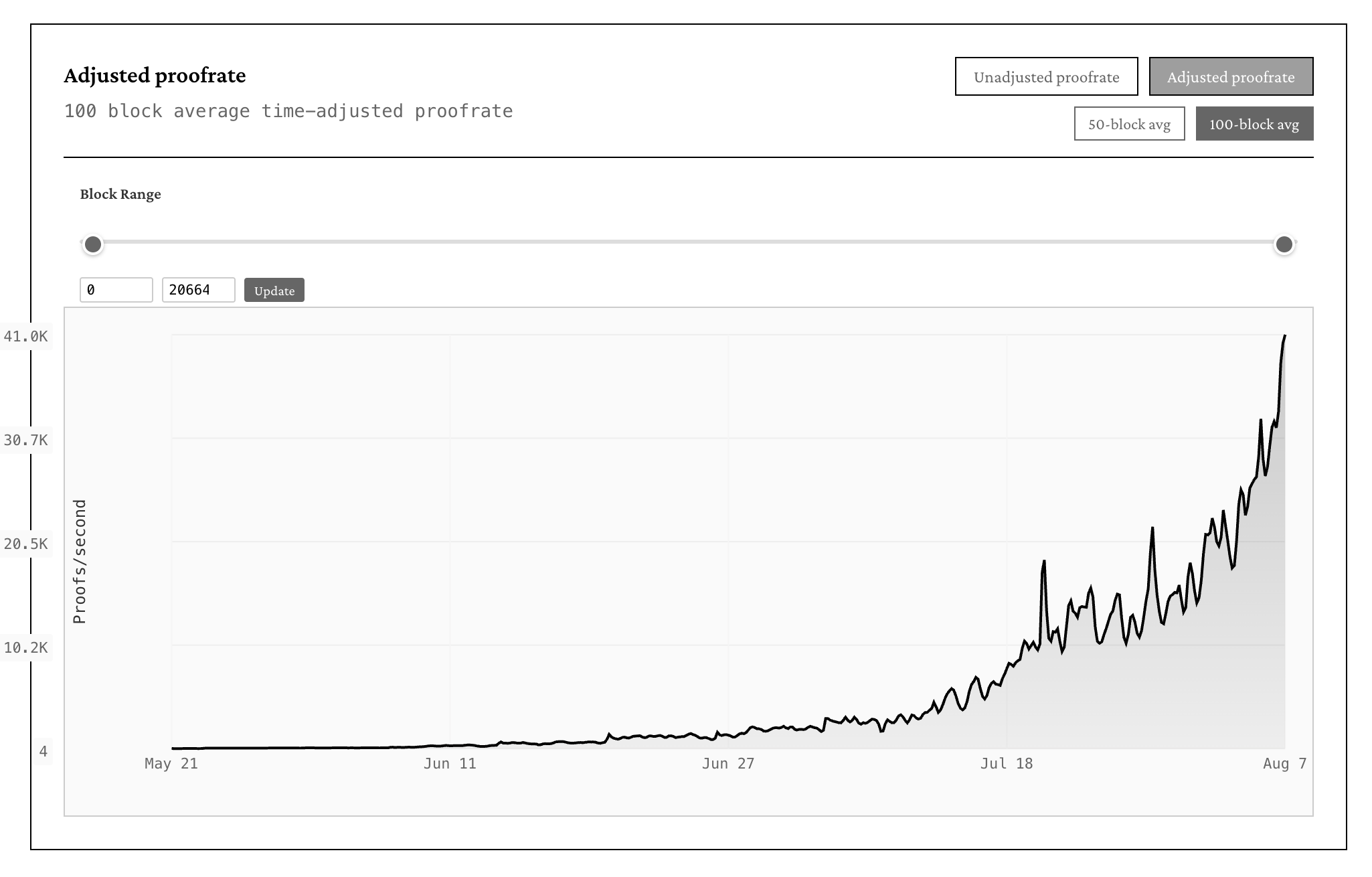
Task: Click the Update button
Action: 274,290
